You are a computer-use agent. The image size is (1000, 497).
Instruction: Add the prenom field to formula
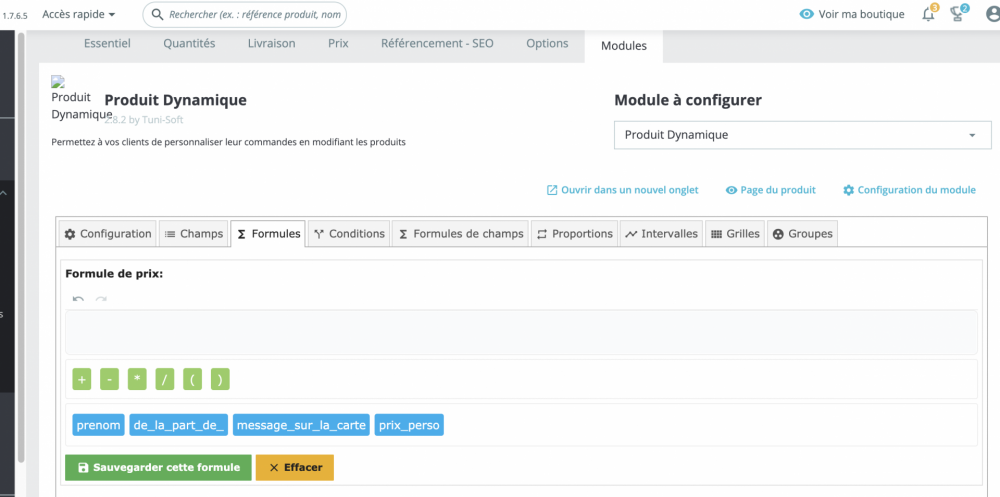tap(99, 425)
